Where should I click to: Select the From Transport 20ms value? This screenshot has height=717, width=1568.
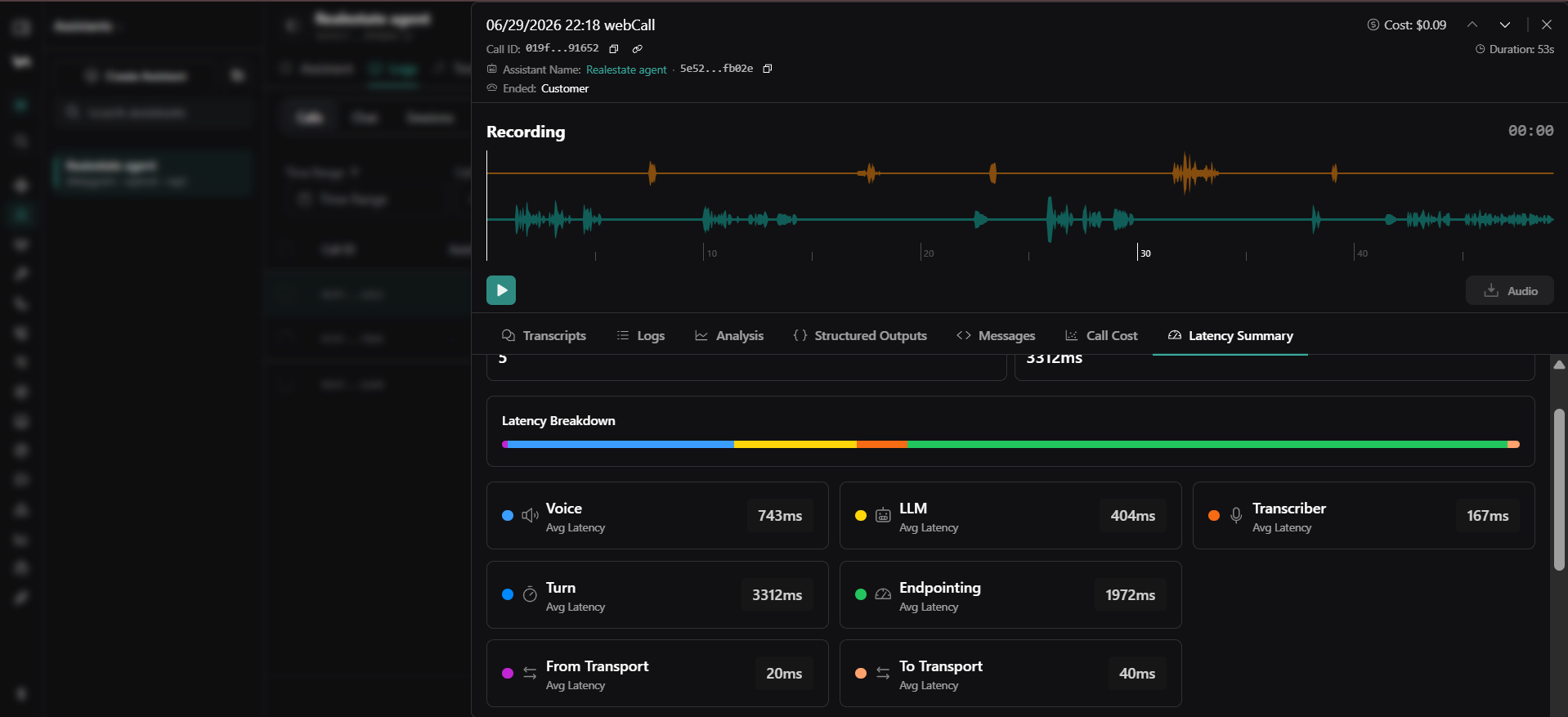point(784,674)
